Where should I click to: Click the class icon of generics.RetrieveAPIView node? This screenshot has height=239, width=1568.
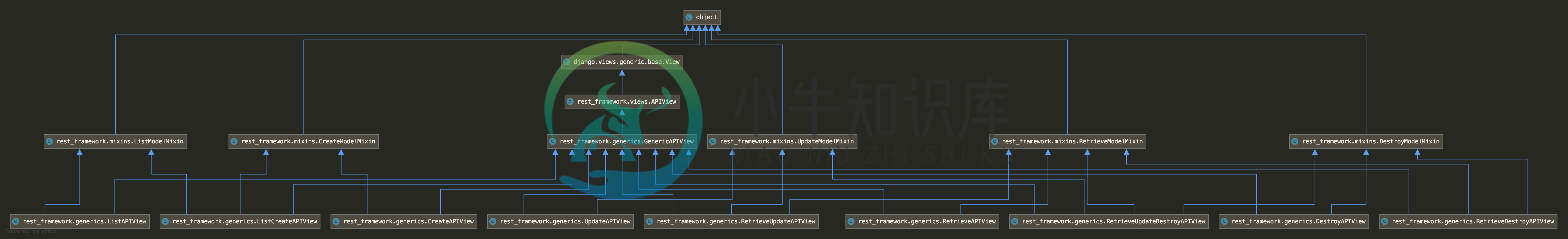[x=851, y=222]
